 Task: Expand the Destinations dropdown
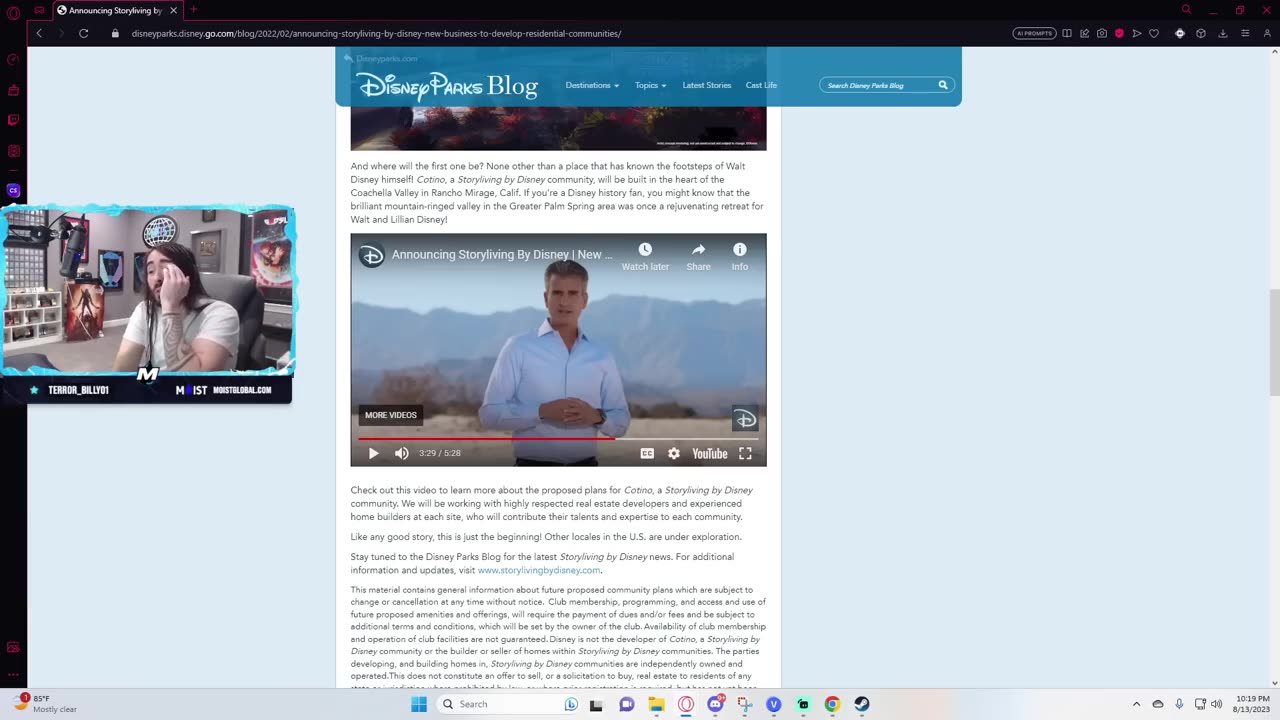[x=592, y=85]
